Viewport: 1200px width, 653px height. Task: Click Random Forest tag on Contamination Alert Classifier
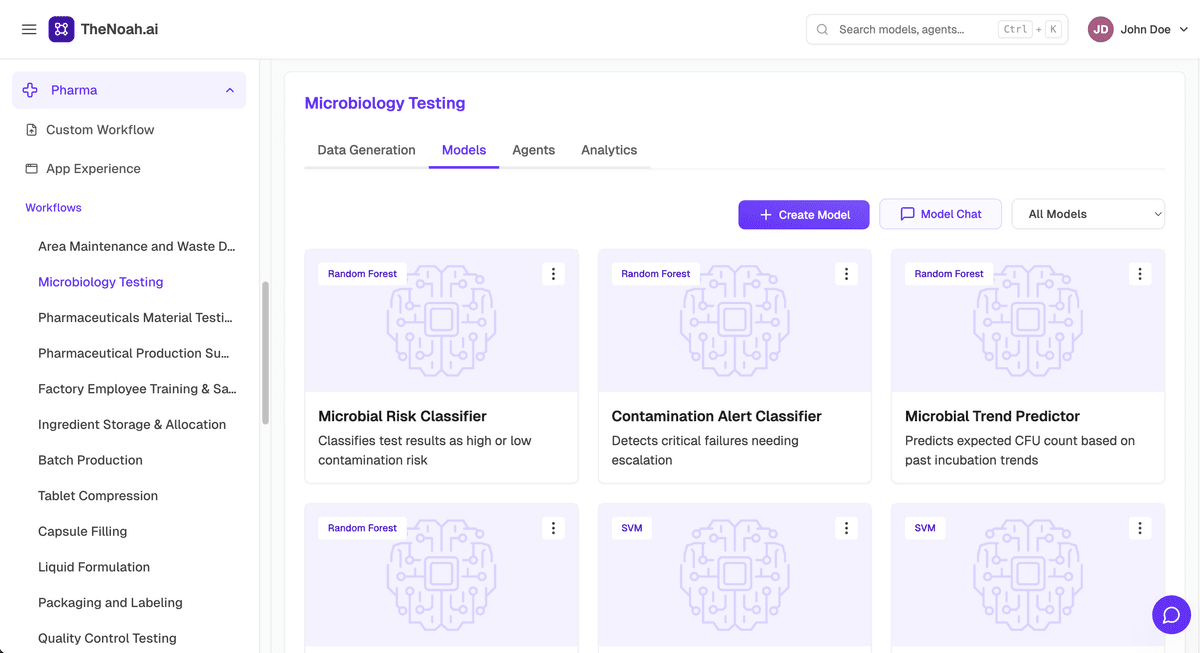[x=656, y=273]
